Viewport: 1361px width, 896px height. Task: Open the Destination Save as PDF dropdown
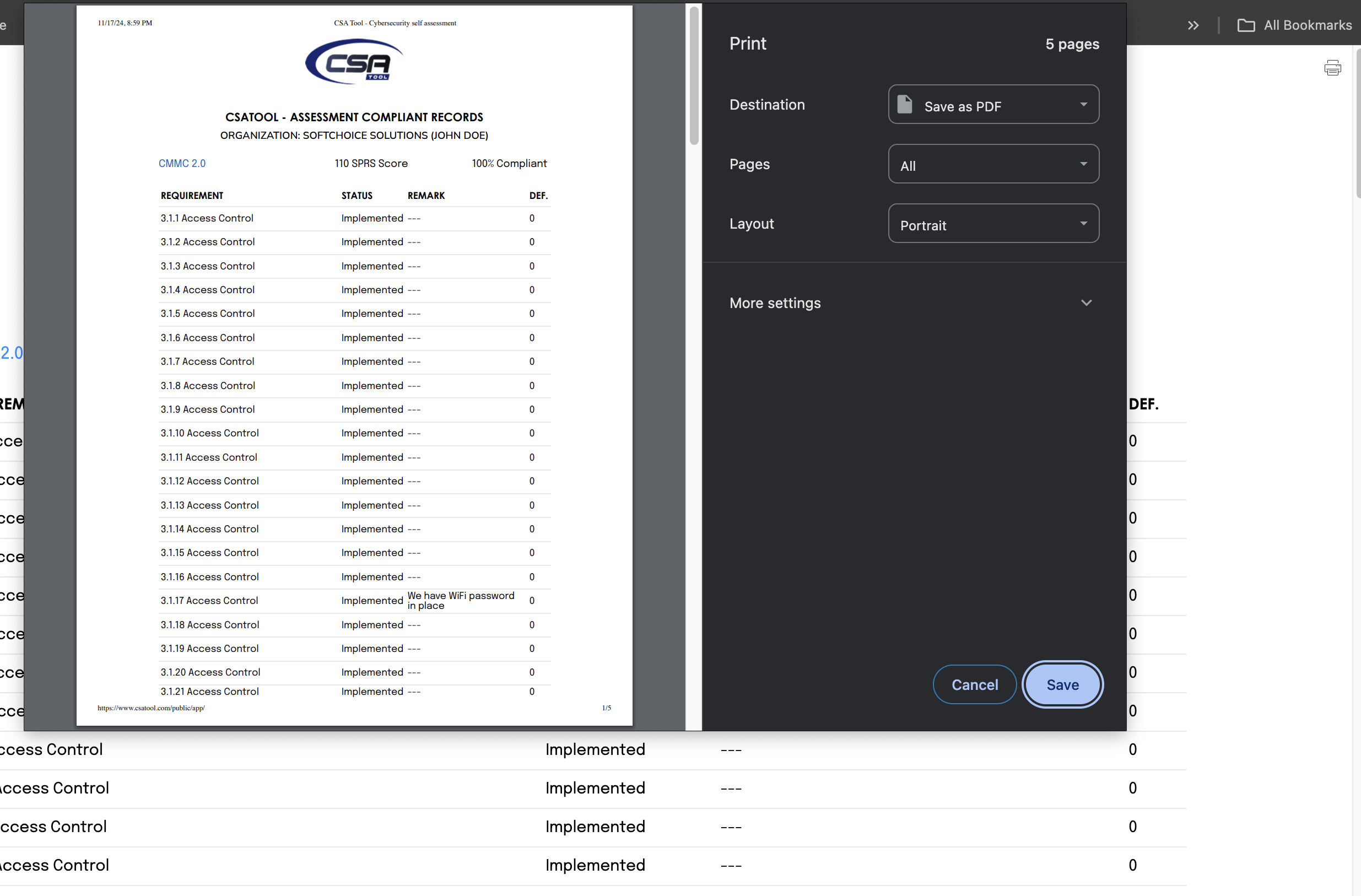tap(993, 105)
